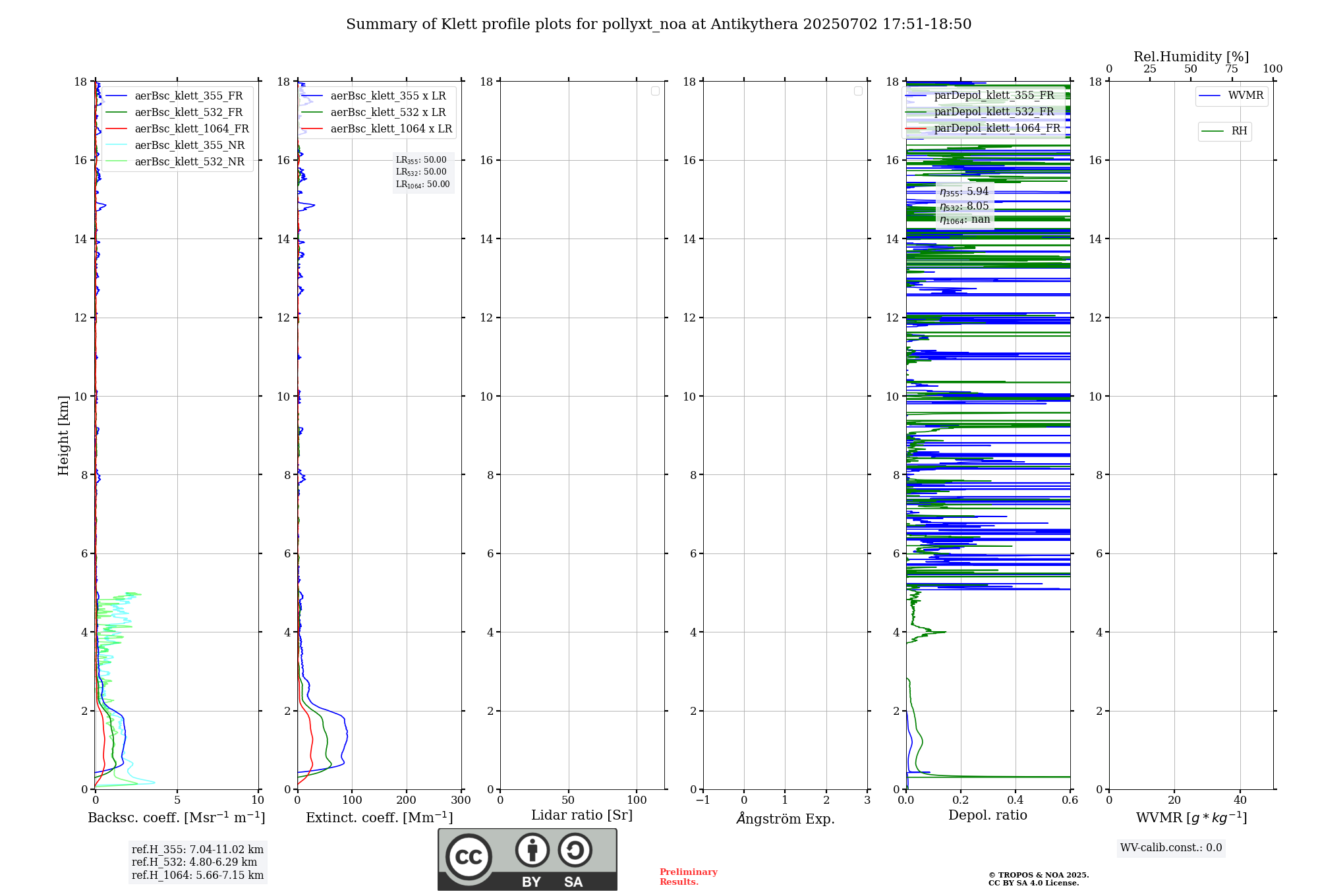The width and height of the screenshot is (1318, 896).
Task: Click the Creative Commons CC logo
Action: point(469,857)
